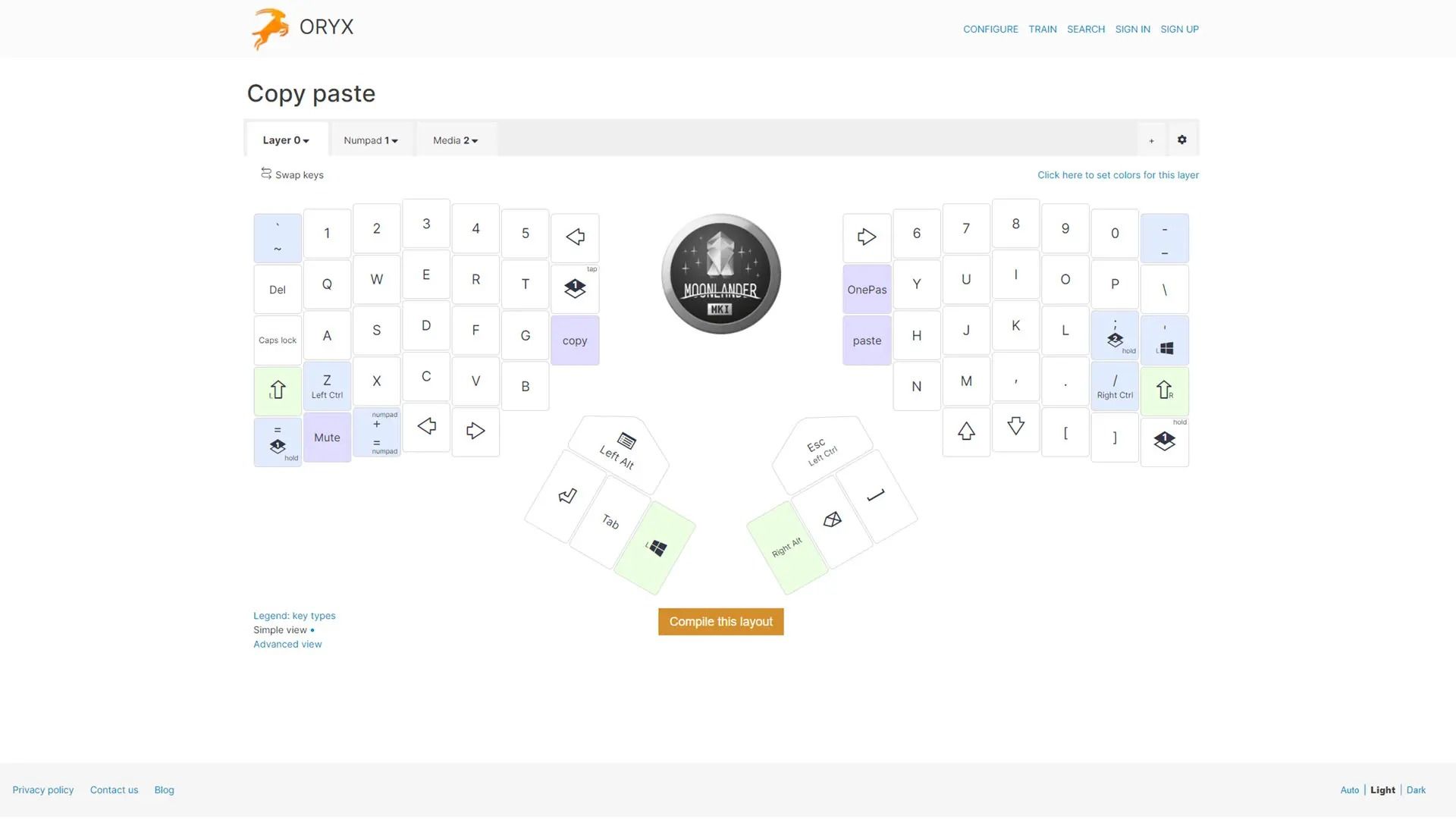Open layer settings gear icon
The image size is (1456, 819).
point(1181,140)
